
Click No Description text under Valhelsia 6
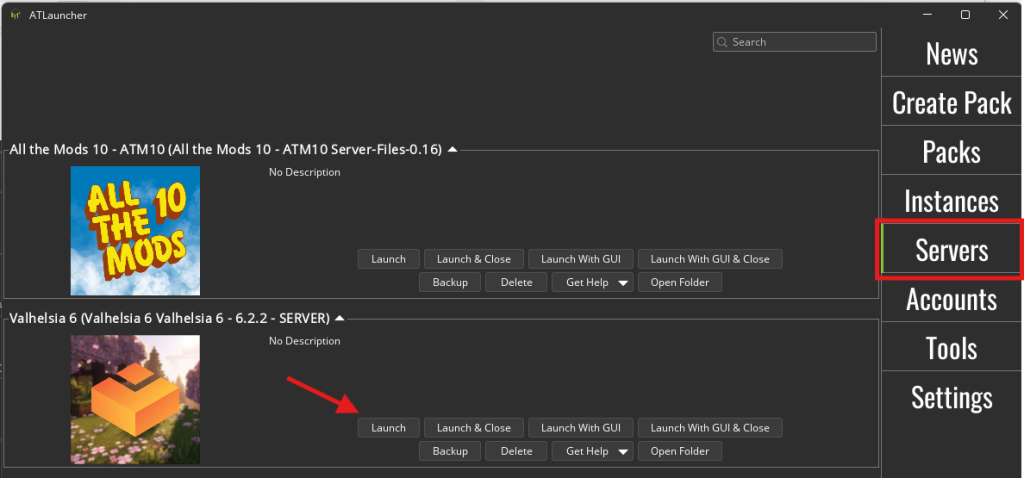point(304,341)
